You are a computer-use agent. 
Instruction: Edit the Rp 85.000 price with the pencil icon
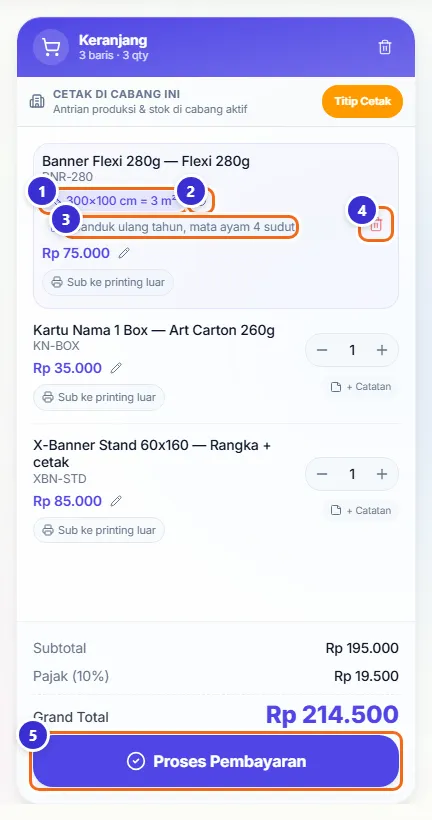[x=116, y=502]
